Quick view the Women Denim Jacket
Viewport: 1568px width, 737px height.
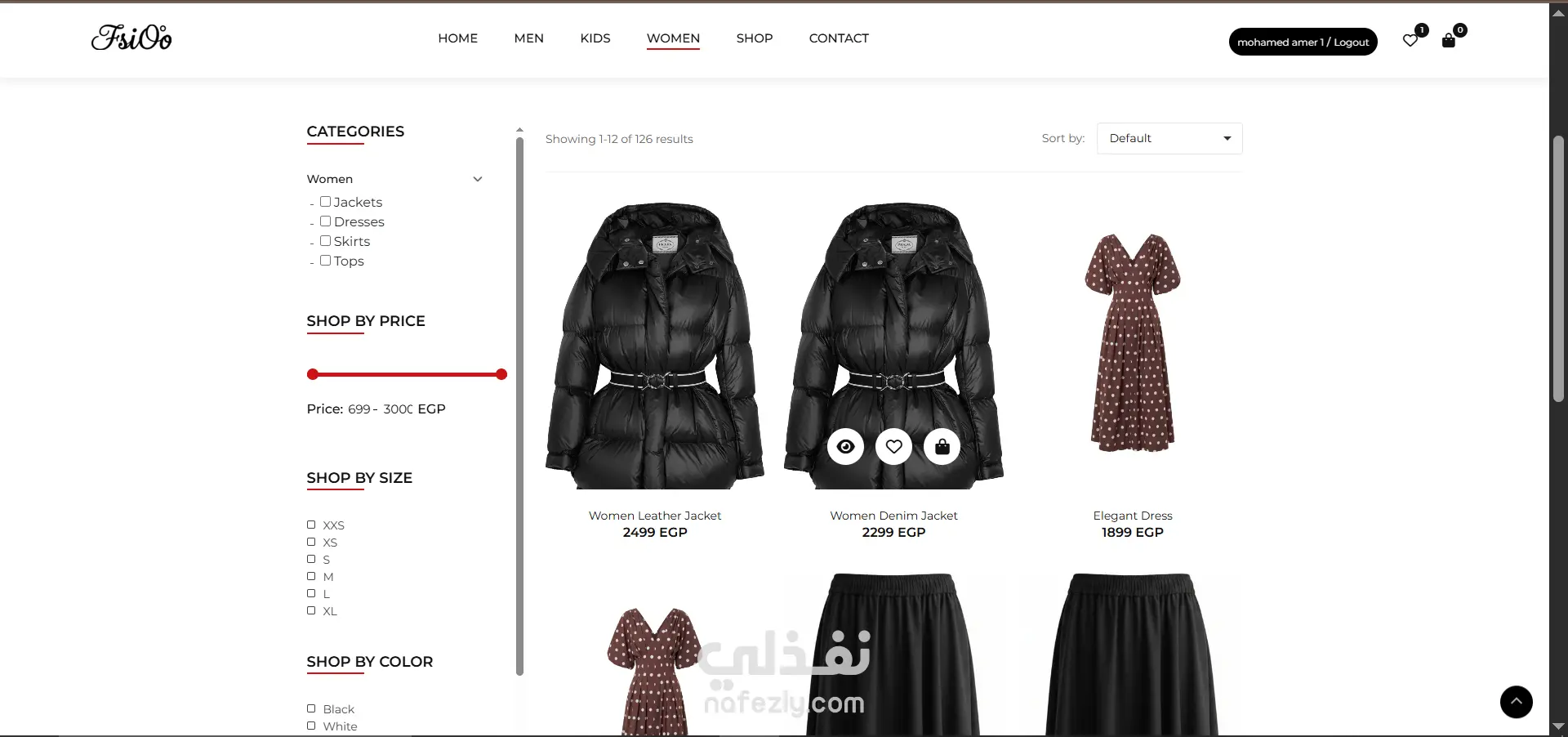846,447
